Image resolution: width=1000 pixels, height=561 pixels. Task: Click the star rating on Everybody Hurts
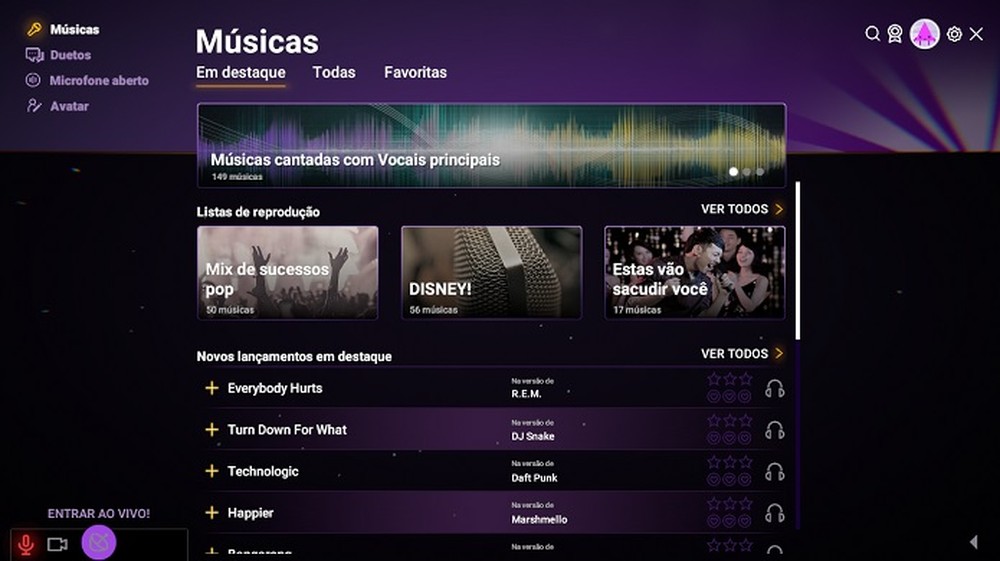(x=730, y=379)
